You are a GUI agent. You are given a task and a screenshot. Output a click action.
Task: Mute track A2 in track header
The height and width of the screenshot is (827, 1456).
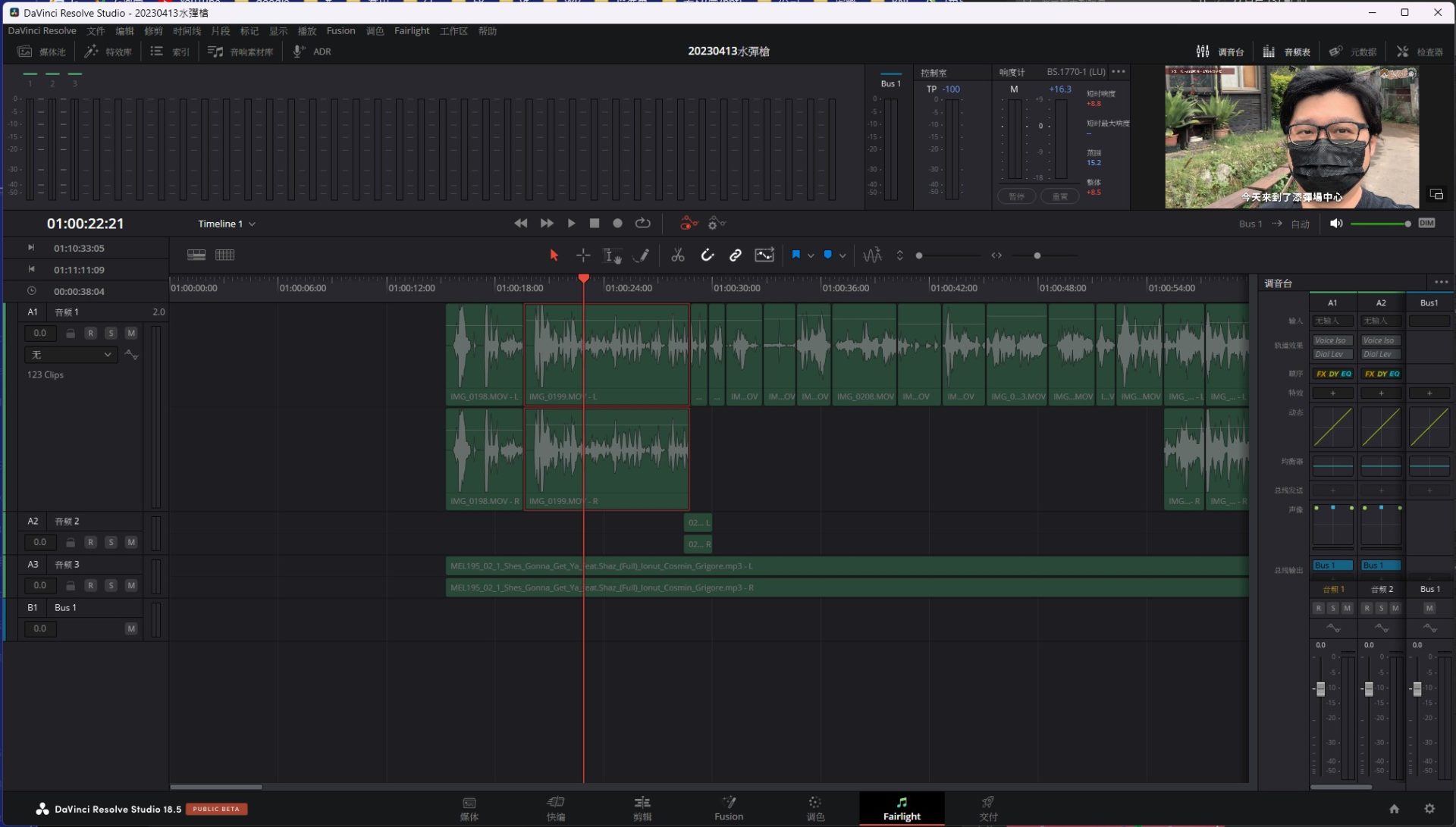click(131, 542)
